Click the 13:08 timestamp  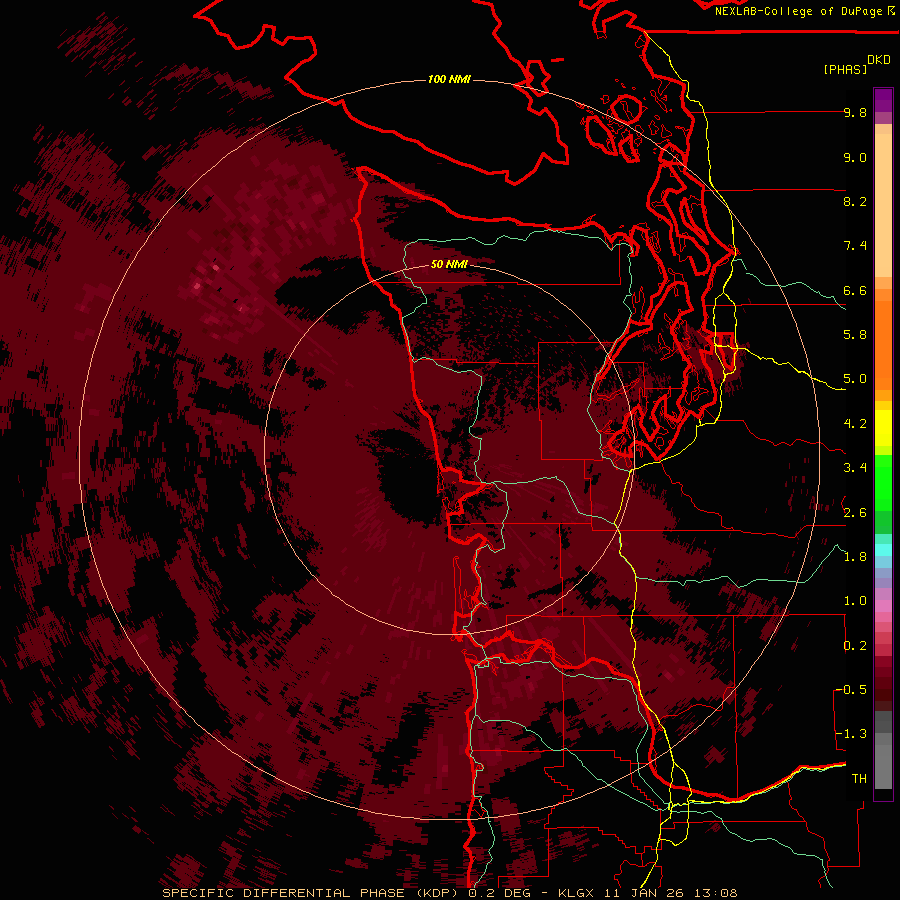716,893
